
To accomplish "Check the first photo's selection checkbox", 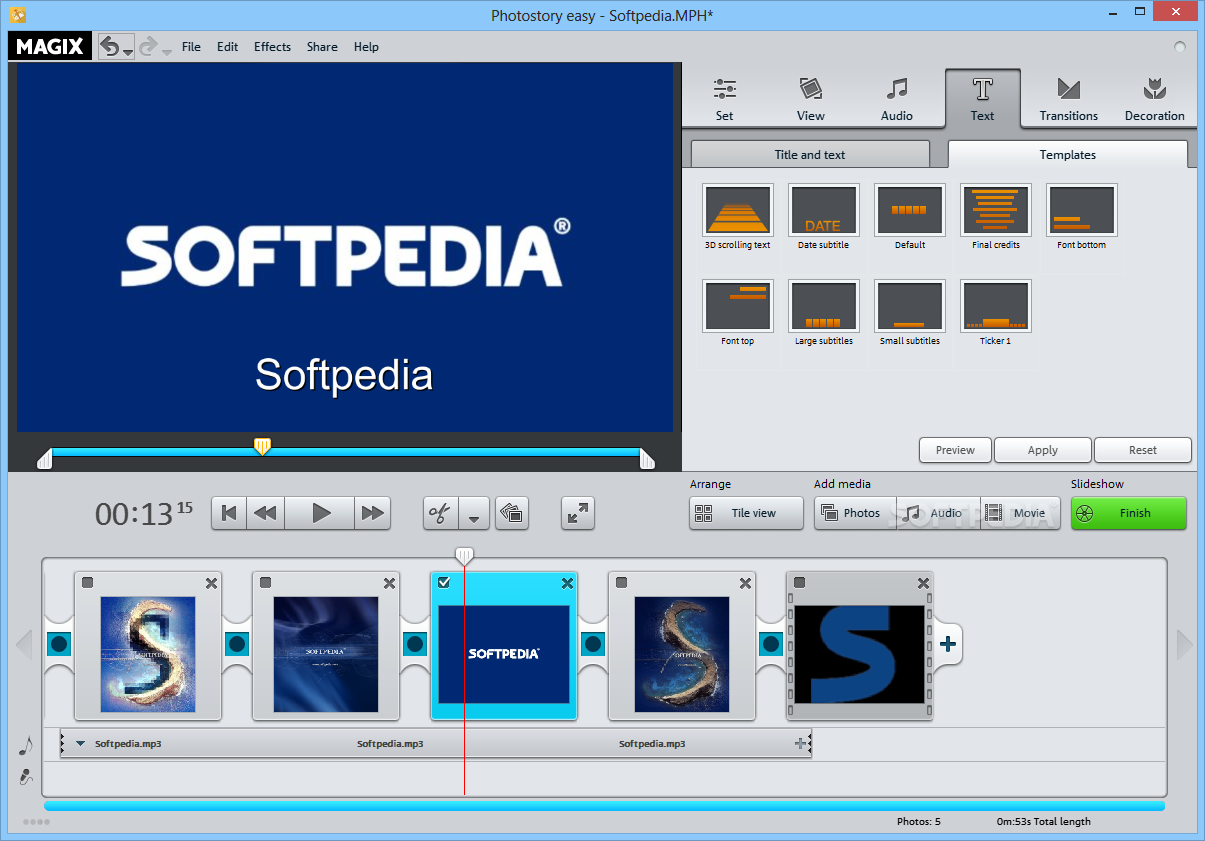I will pyautogui.click(x=88, y=583).
